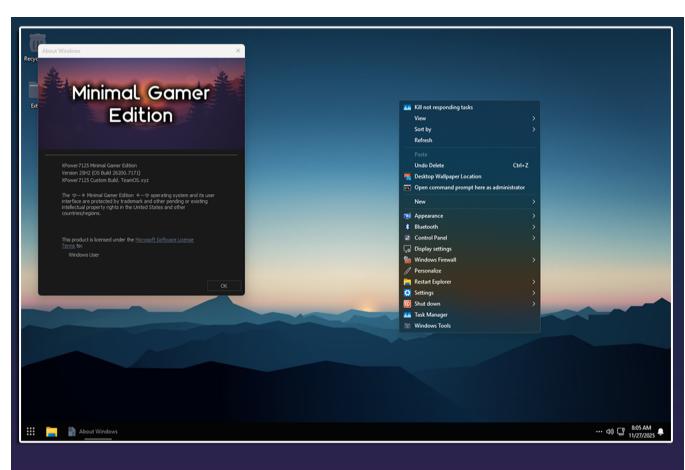Click the 'Windows User' licensee text

[83, 255]
